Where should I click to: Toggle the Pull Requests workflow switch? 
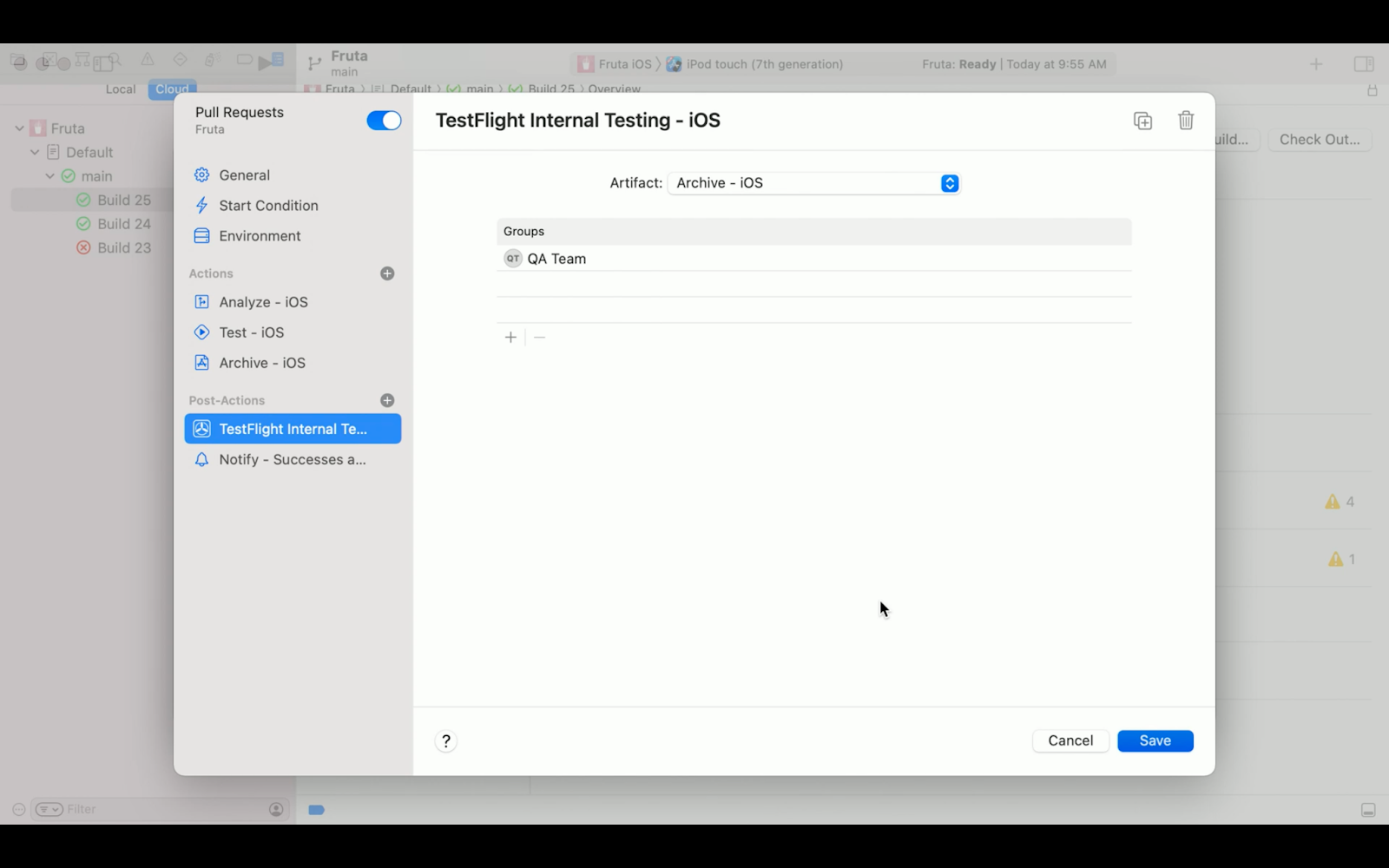(x=384, y=121)
